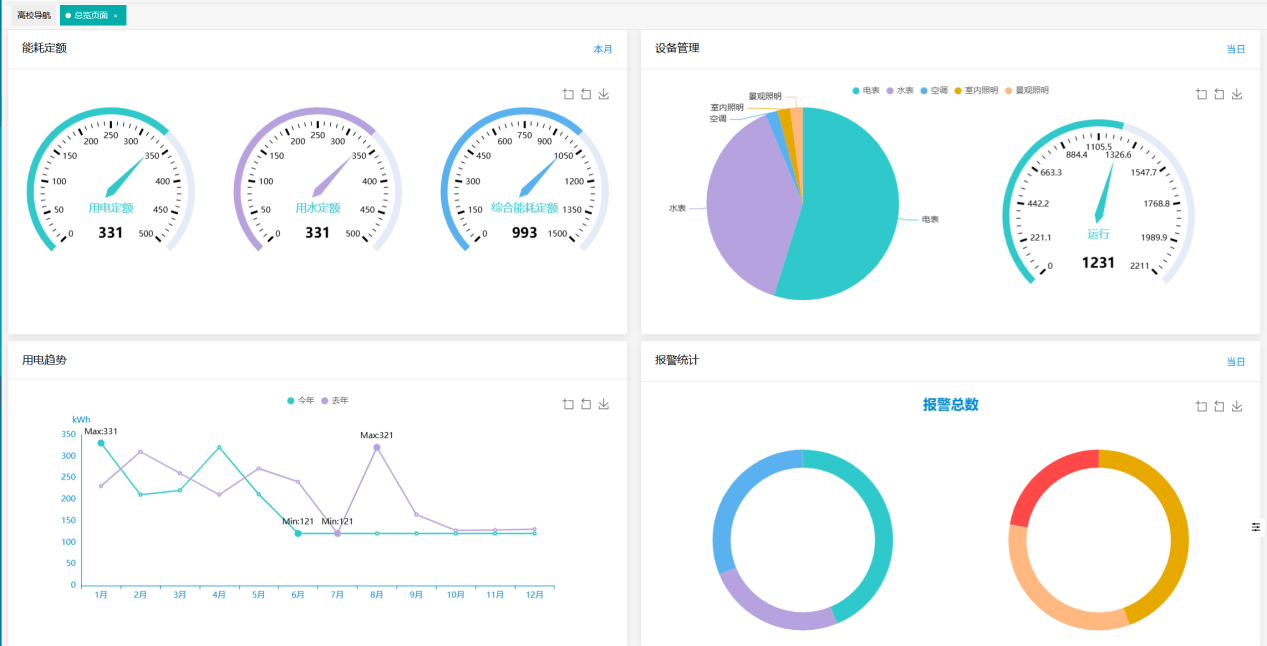
Task: Click zoom reset icon in 设备管理 panel
Action: [1220, 94]
